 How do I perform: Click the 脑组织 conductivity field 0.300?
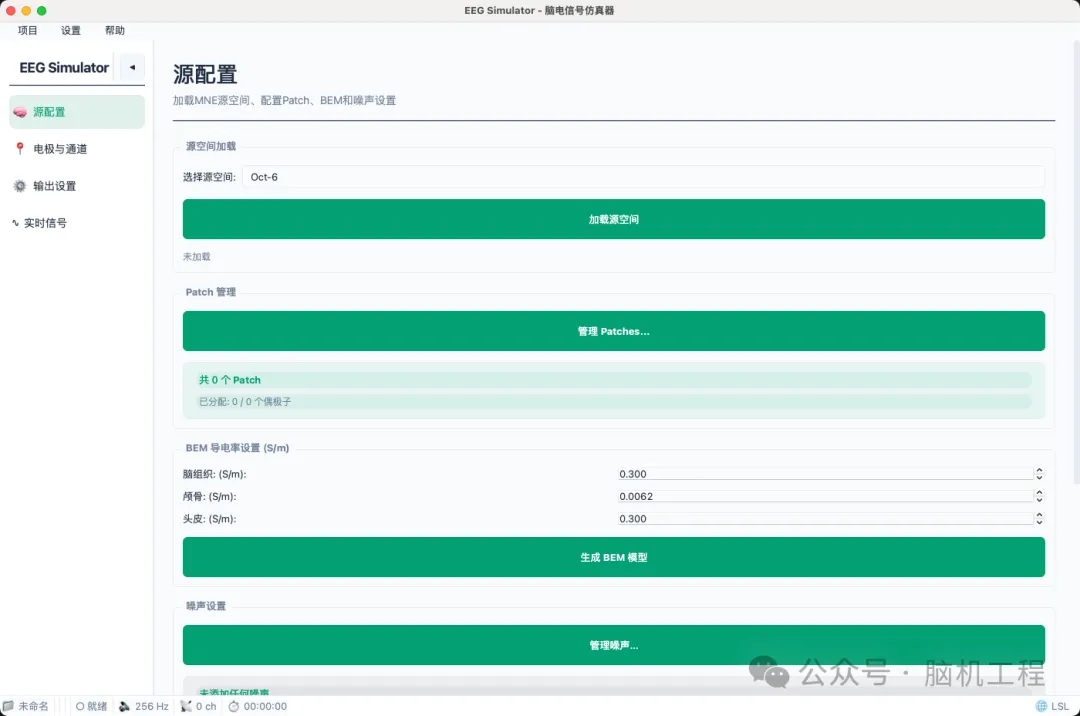coord(825,474)
